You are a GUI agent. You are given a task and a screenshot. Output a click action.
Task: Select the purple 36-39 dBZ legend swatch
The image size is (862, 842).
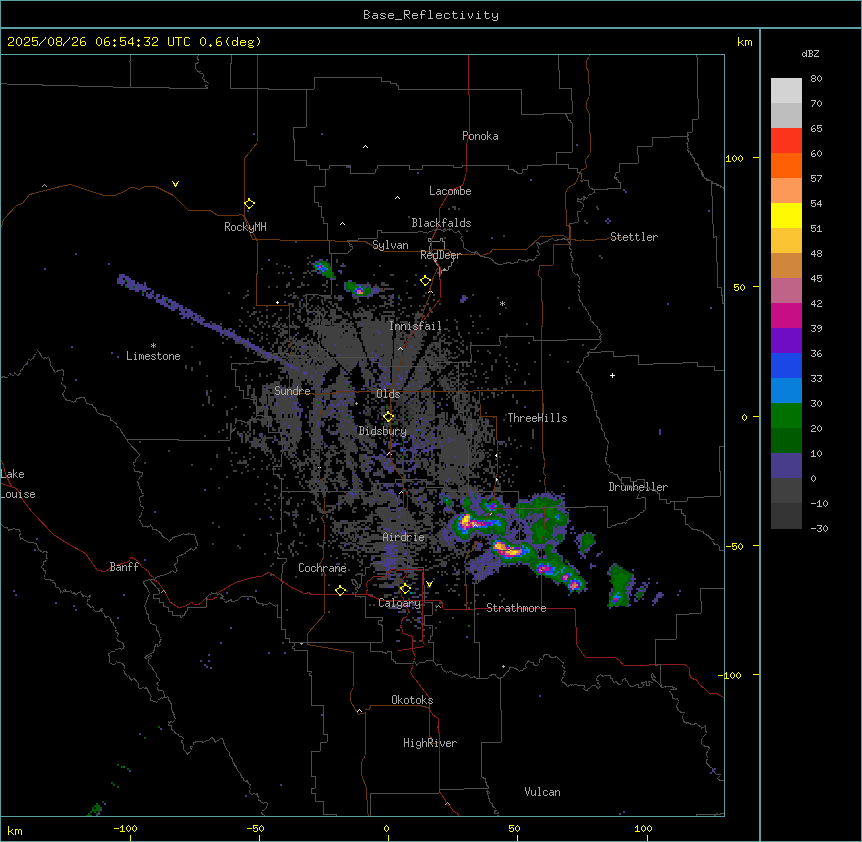point(786,341)
